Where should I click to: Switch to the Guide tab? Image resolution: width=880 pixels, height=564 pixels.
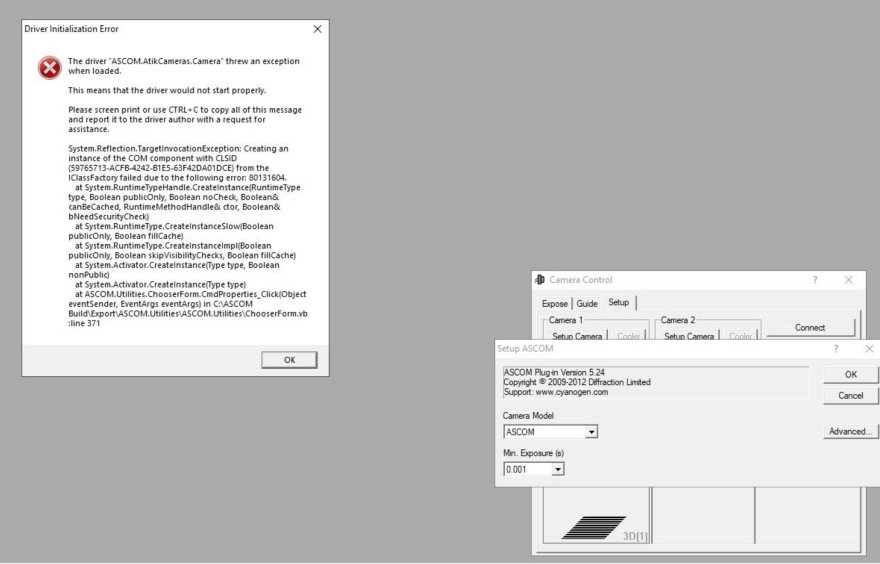(587, 304)
